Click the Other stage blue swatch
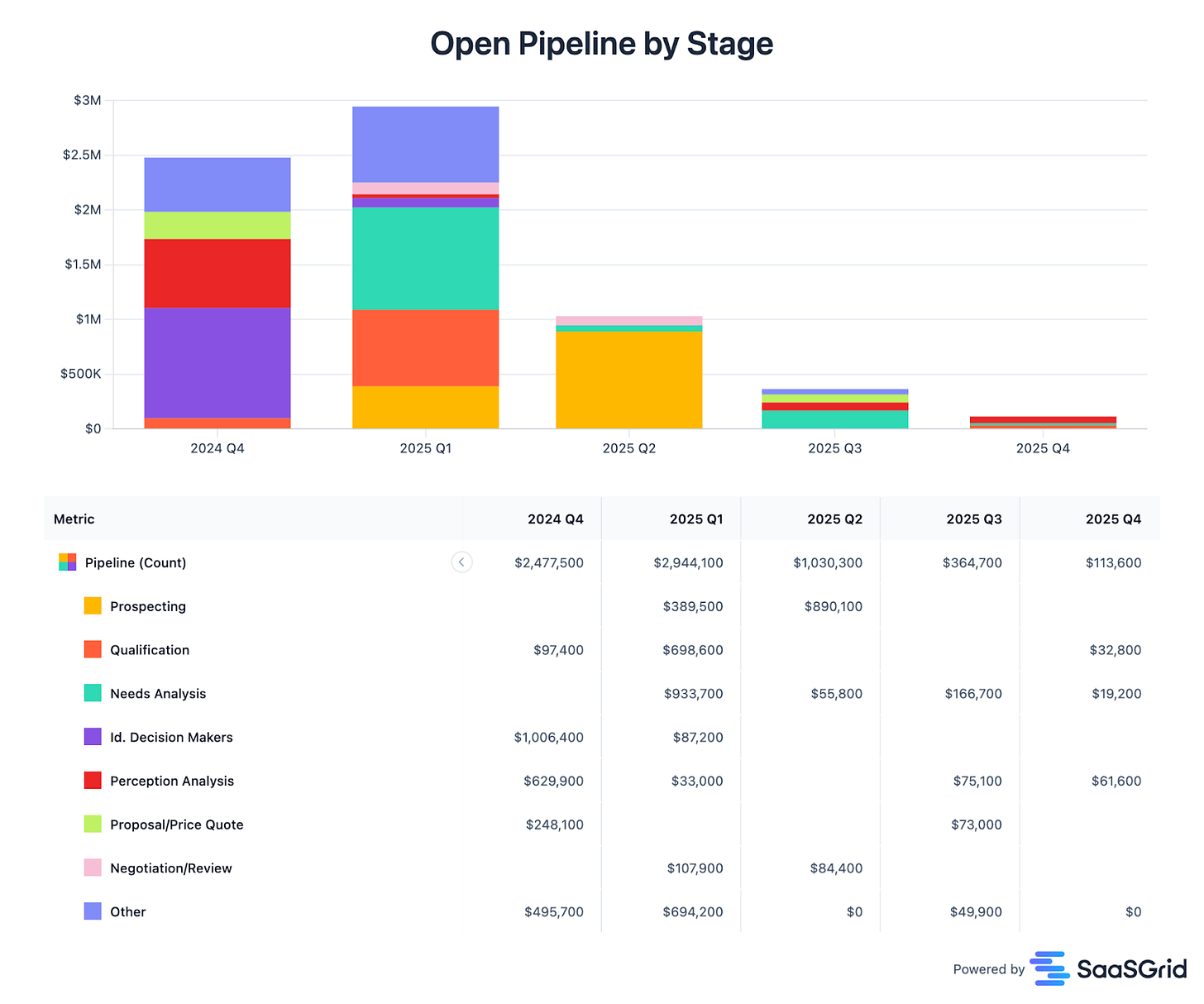The image size is (1204, 1004). pyautogui.click(x=92, y=911)
